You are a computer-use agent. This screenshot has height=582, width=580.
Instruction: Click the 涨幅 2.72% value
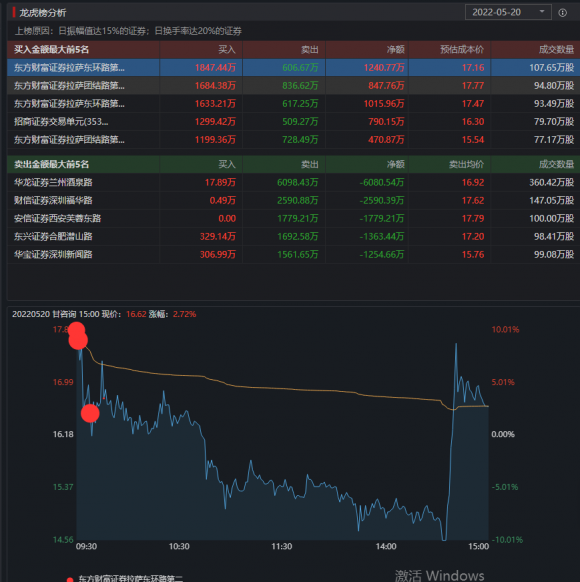pyautogui.click(x=184, y=314)
